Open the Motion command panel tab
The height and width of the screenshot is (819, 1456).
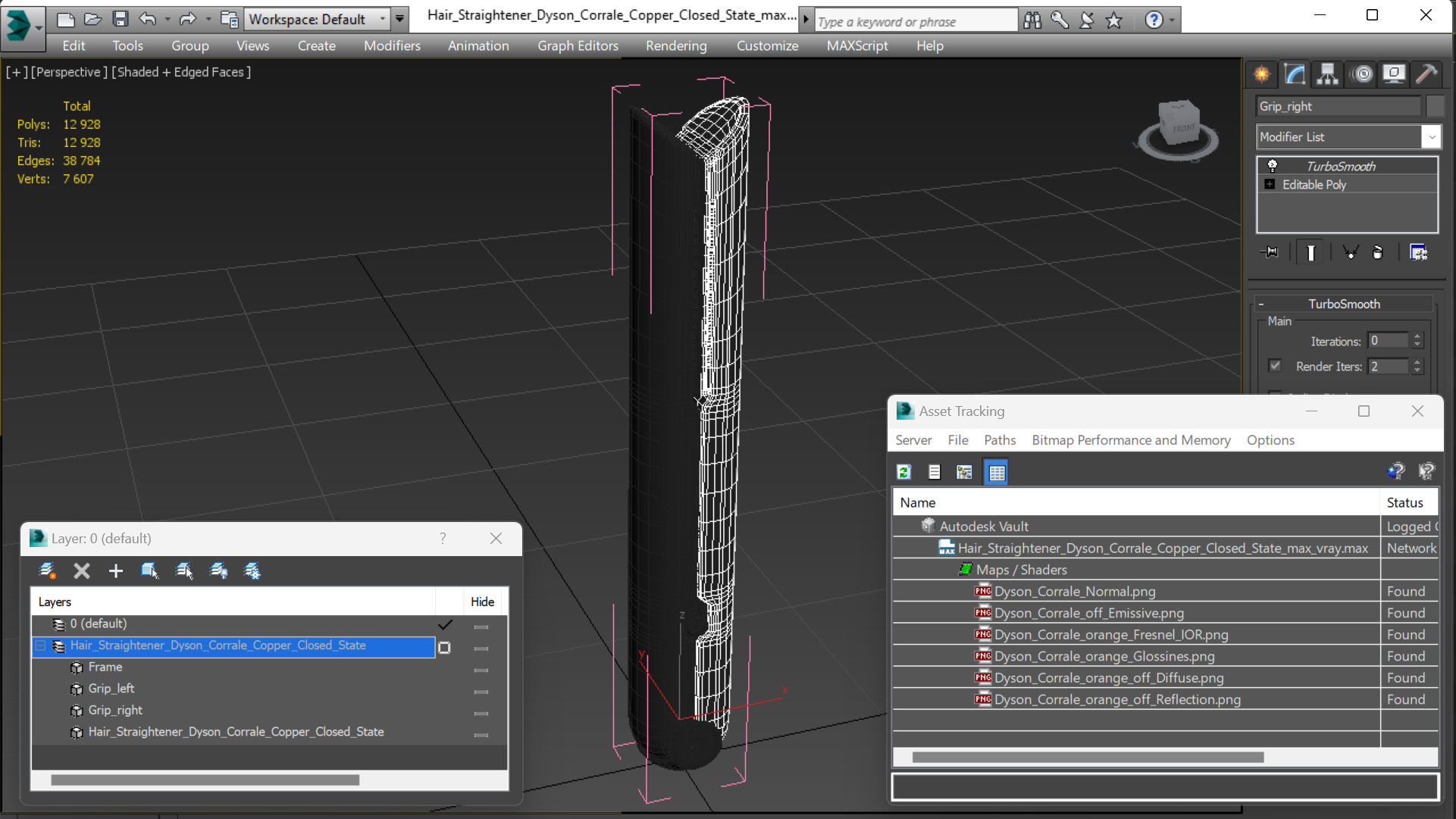click(1362, 74)
